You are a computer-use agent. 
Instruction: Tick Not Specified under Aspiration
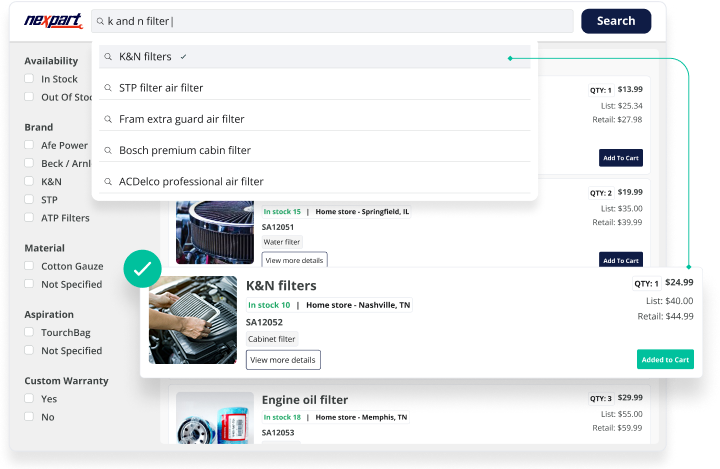pyautogui.click(x=29, y=350)
